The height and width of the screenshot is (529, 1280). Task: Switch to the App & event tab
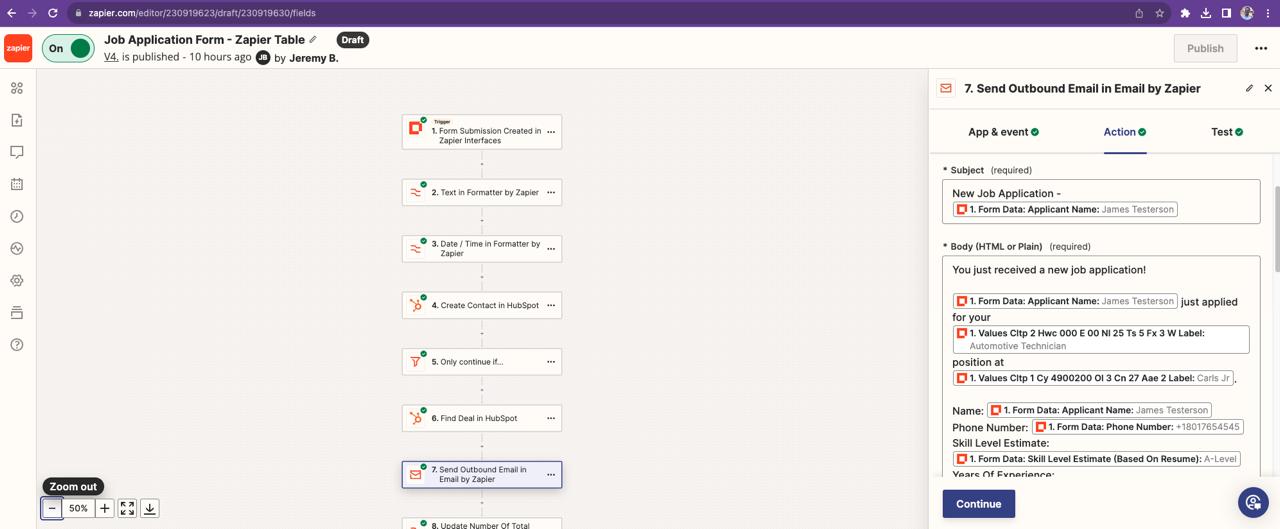click(1003, 132)
